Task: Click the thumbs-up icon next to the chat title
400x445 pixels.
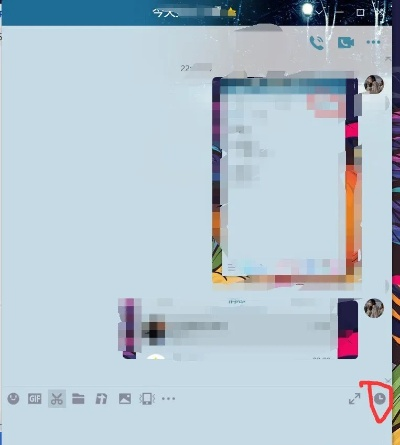Action: tap(232, 12)
